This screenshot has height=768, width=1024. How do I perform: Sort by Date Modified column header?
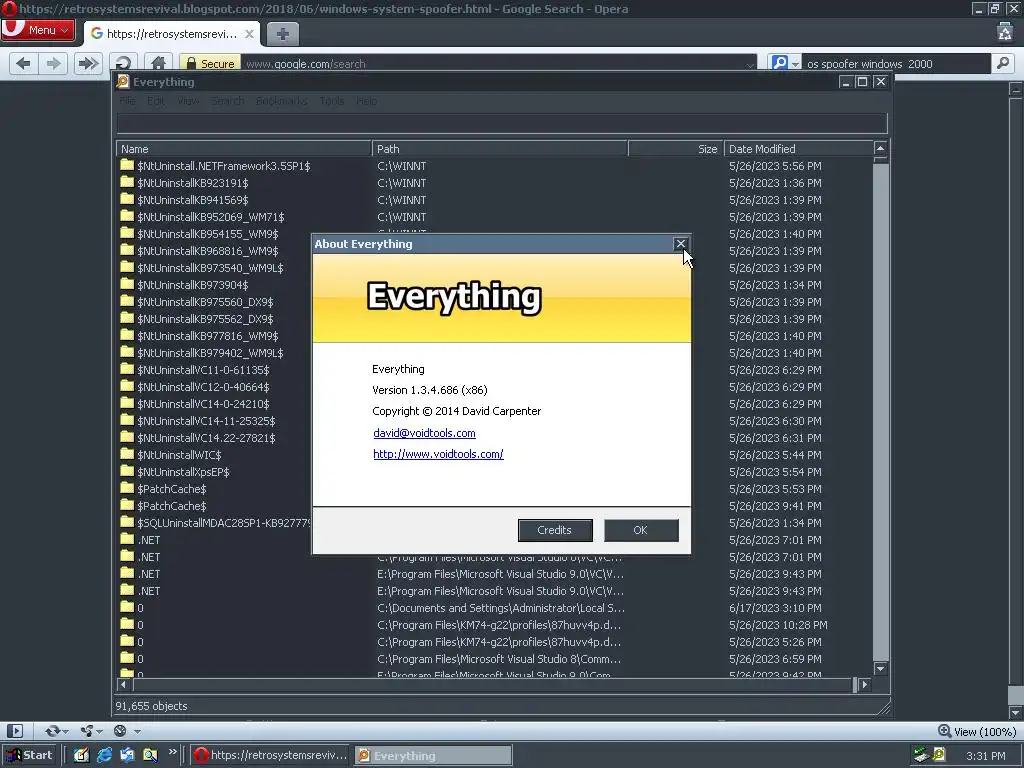pos(799,149)
